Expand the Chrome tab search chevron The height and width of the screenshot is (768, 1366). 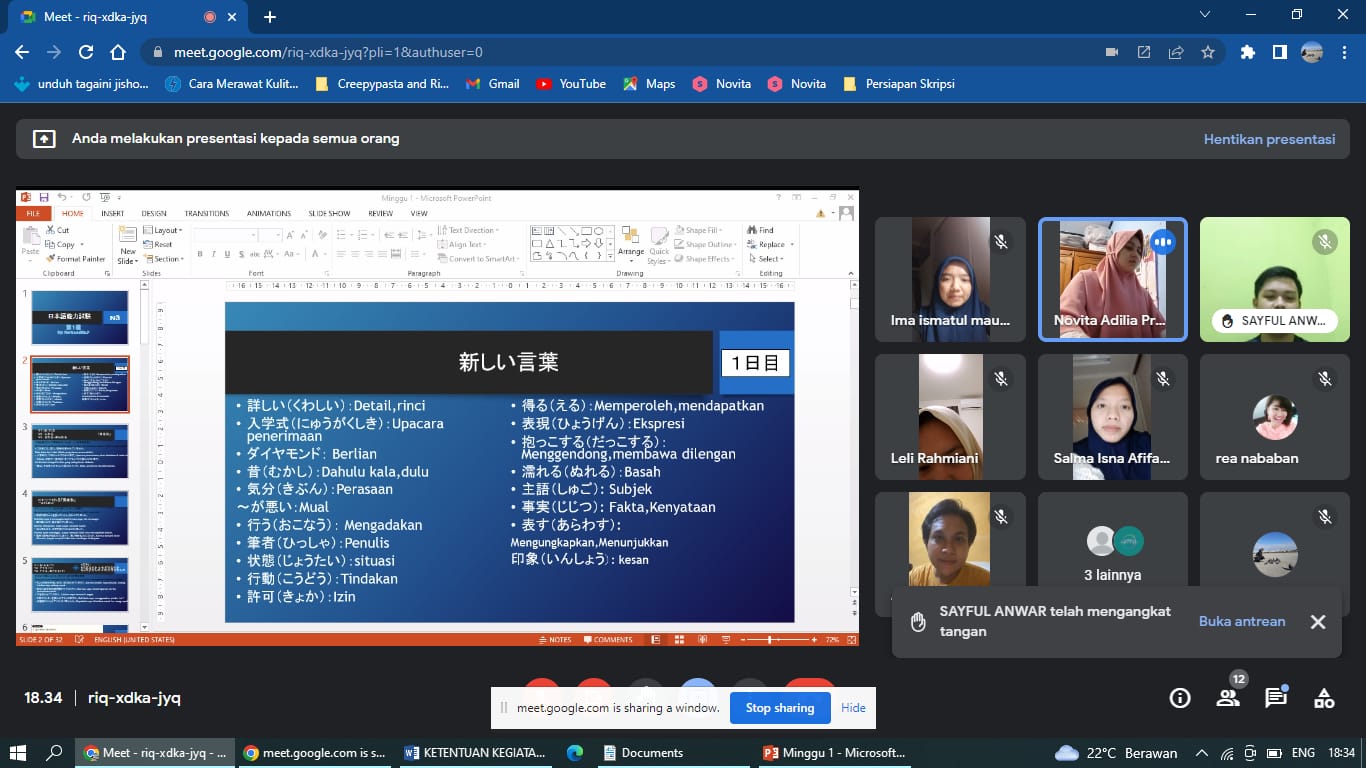[1205, 15]
